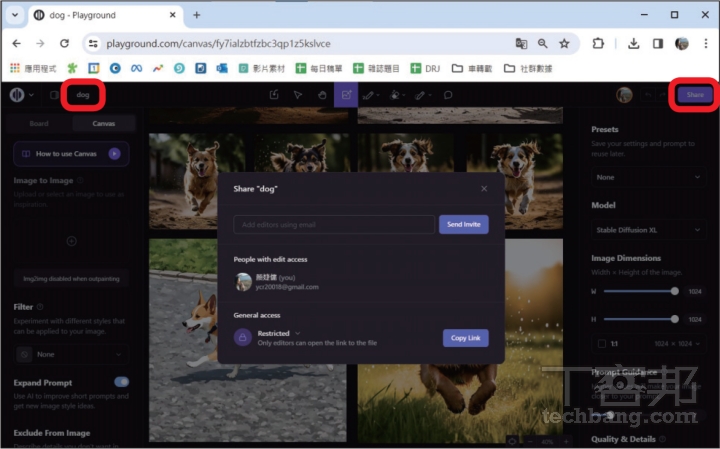Open the Restricted access dropdown

pos(278,333)
